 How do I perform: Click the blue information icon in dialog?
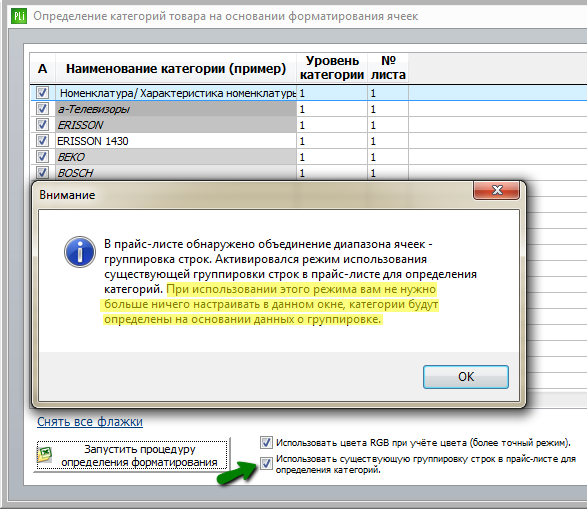[x=80, y=252]
